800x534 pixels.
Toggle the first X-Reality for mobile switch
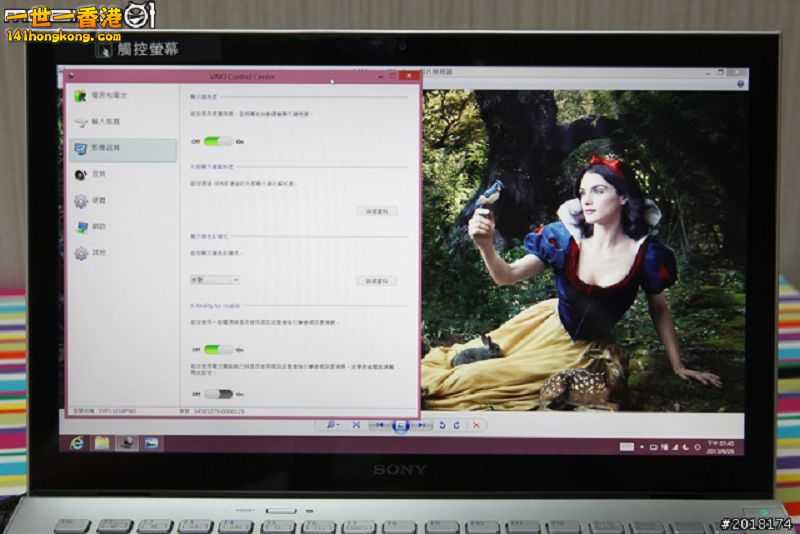pyautogui.click(x=218, y=349)
